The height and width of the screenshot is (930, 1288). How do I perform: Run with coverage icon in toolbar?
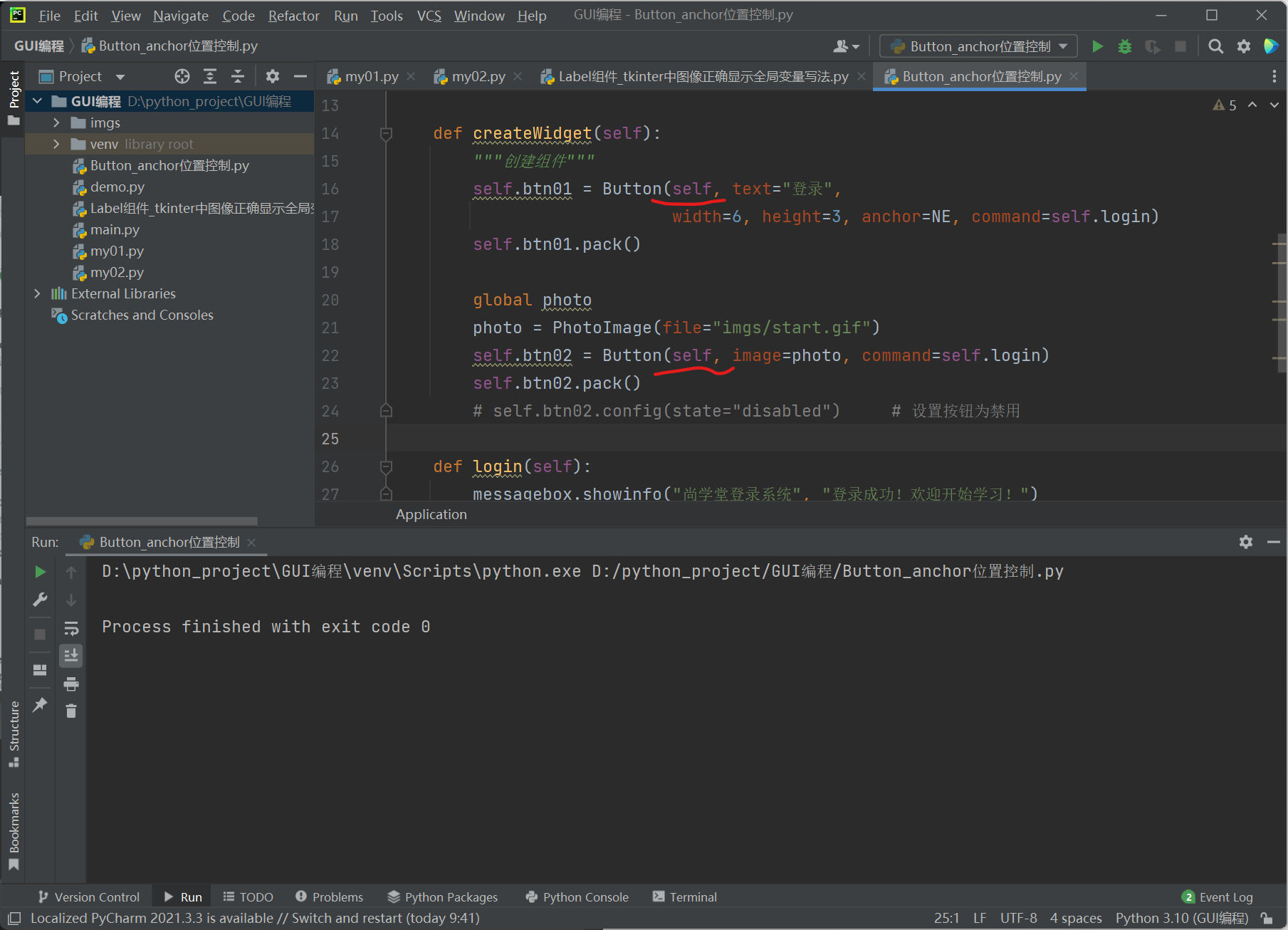[x=1152, y=46]
